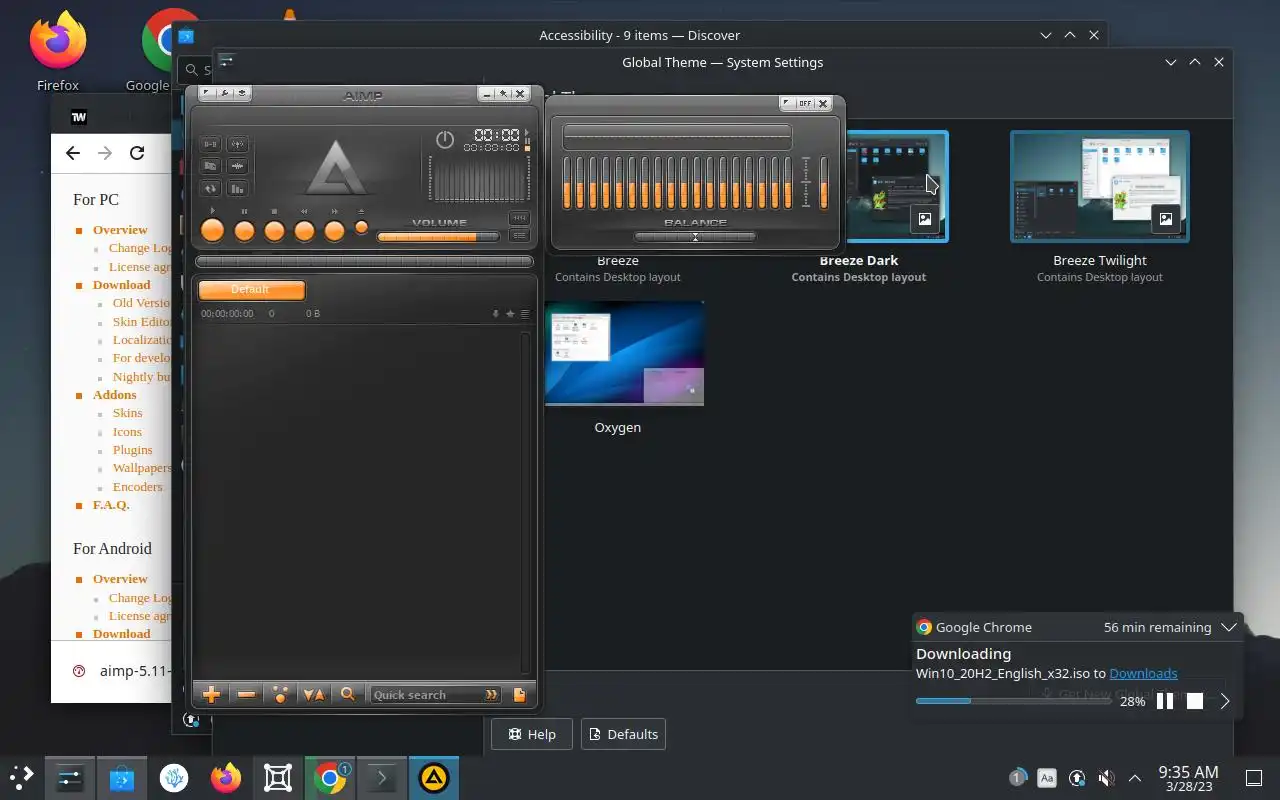1280x800 pixels.
Task: Click the AIMP track seek bar
Action: [x=364, y=262]
